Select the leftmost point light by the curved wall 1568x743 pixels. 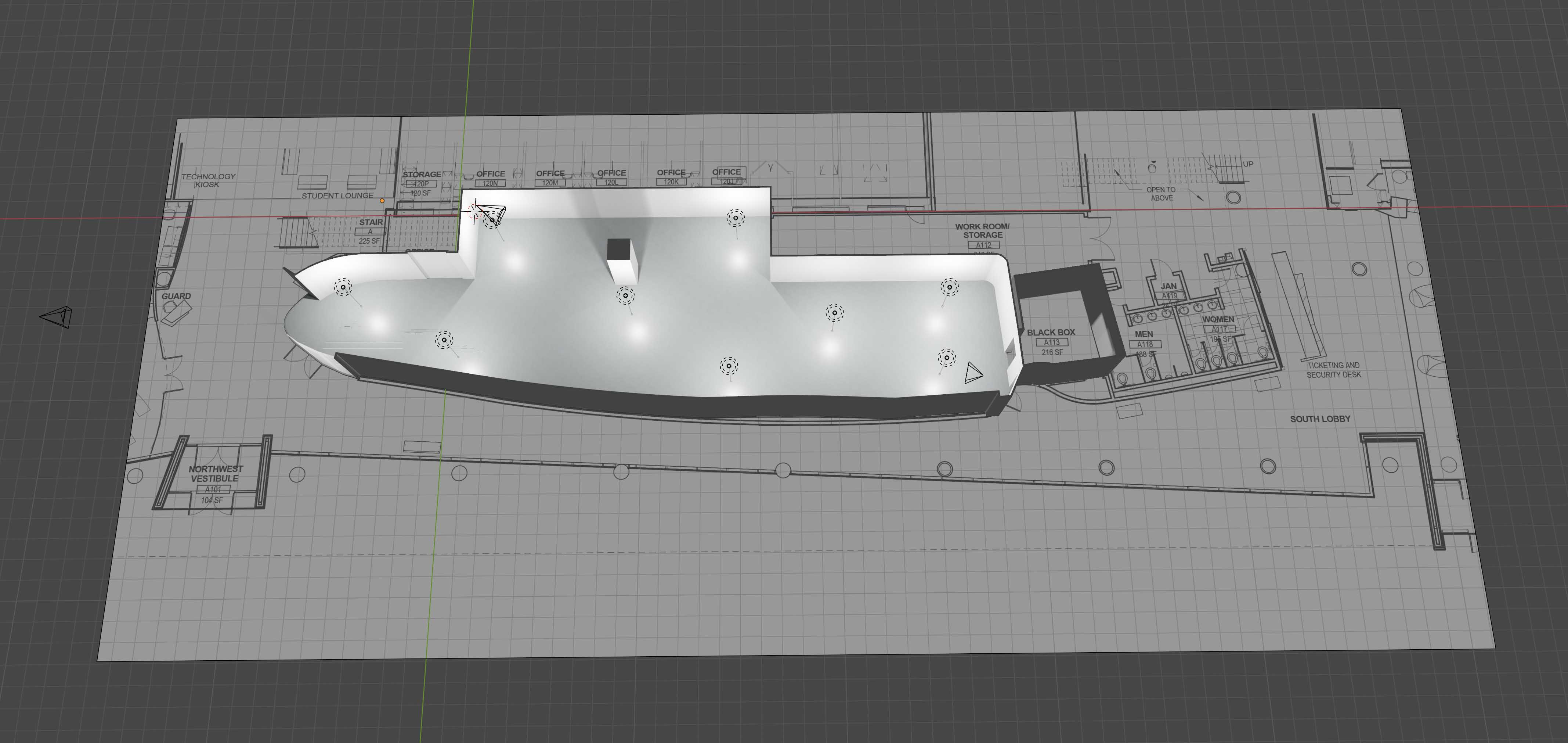343,287
